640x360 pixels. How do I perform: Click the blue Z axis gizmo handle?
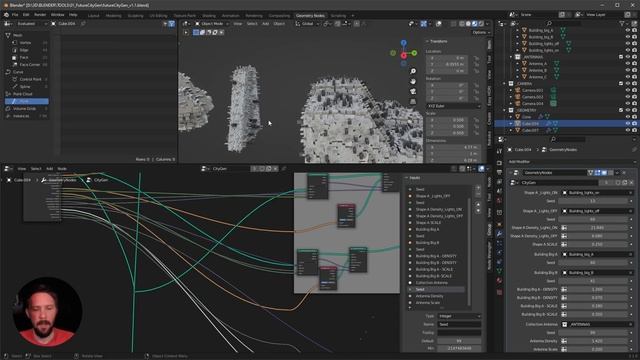click(x=403, y=42)
